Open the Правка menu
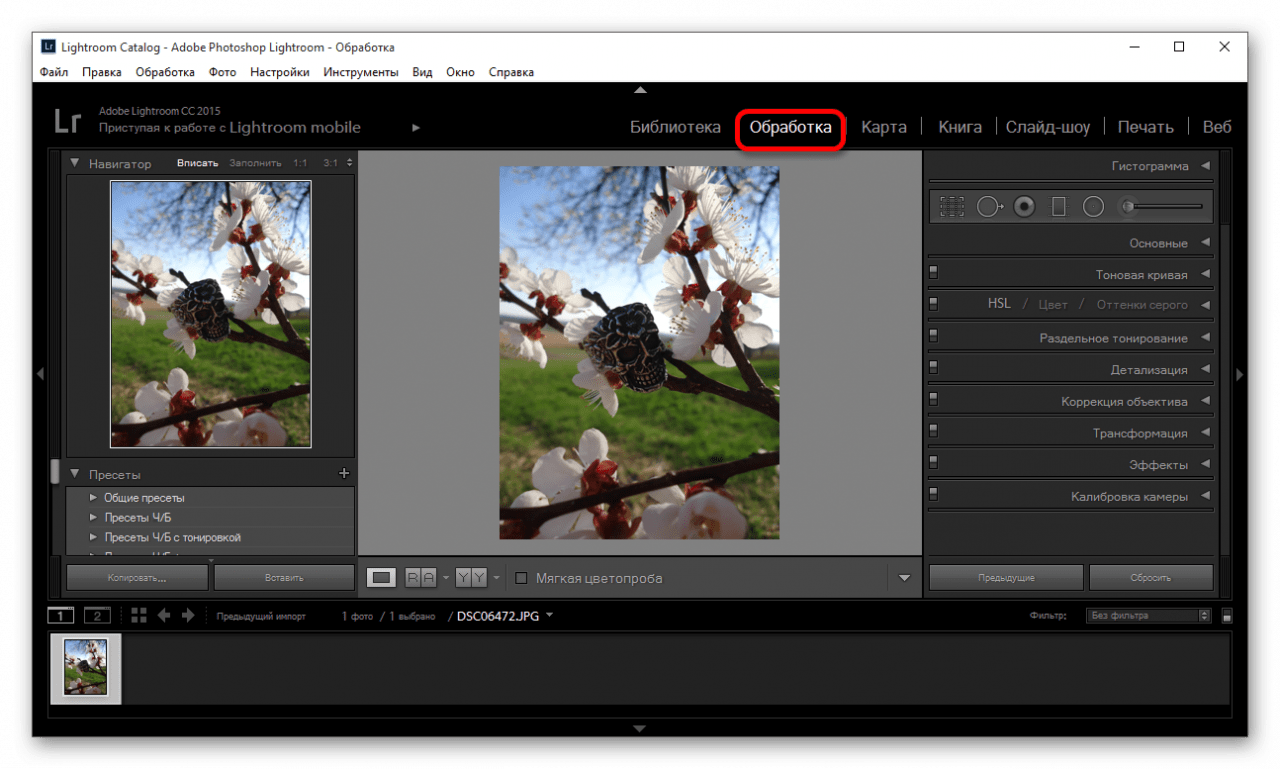1280x769 pixels. pos(102,72)
